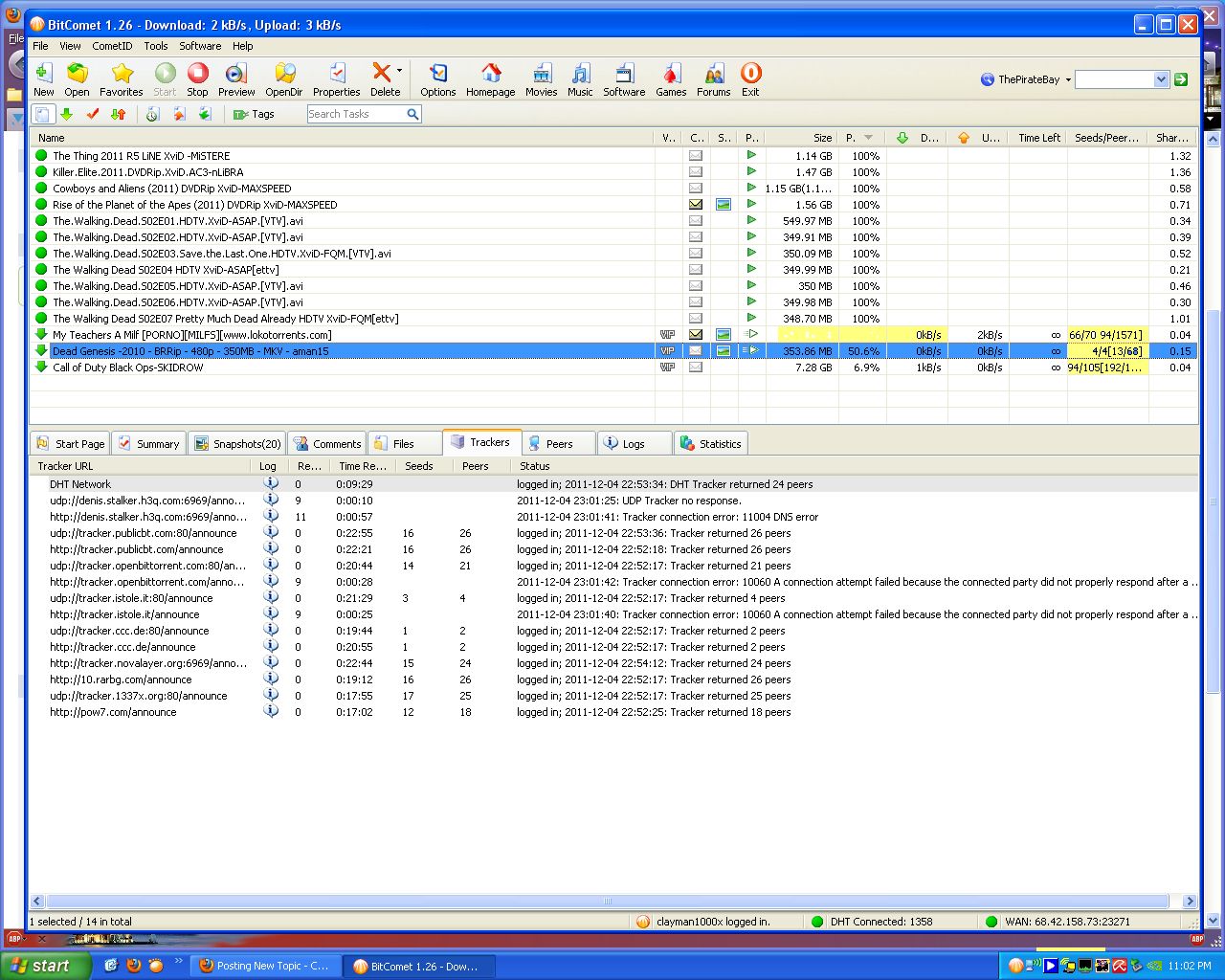Click the New task toolbar icon
Screen dimensions: 1225x980
pyautogui.click(x=43, y=74)
